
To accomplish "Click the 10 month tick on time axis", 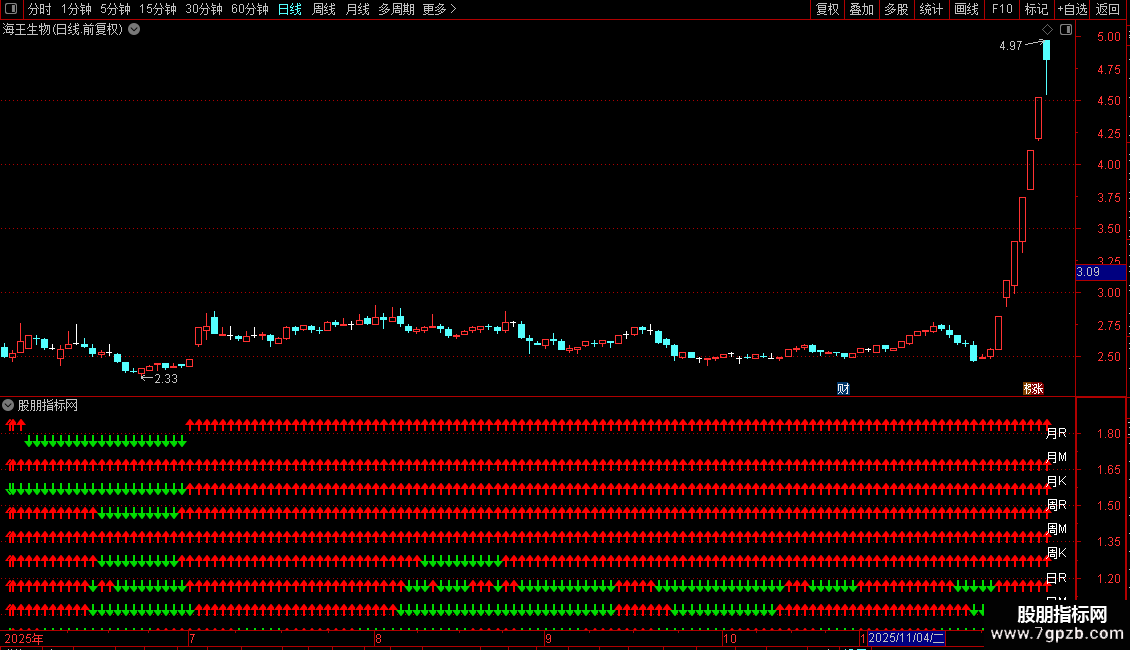I will point(730,638).
